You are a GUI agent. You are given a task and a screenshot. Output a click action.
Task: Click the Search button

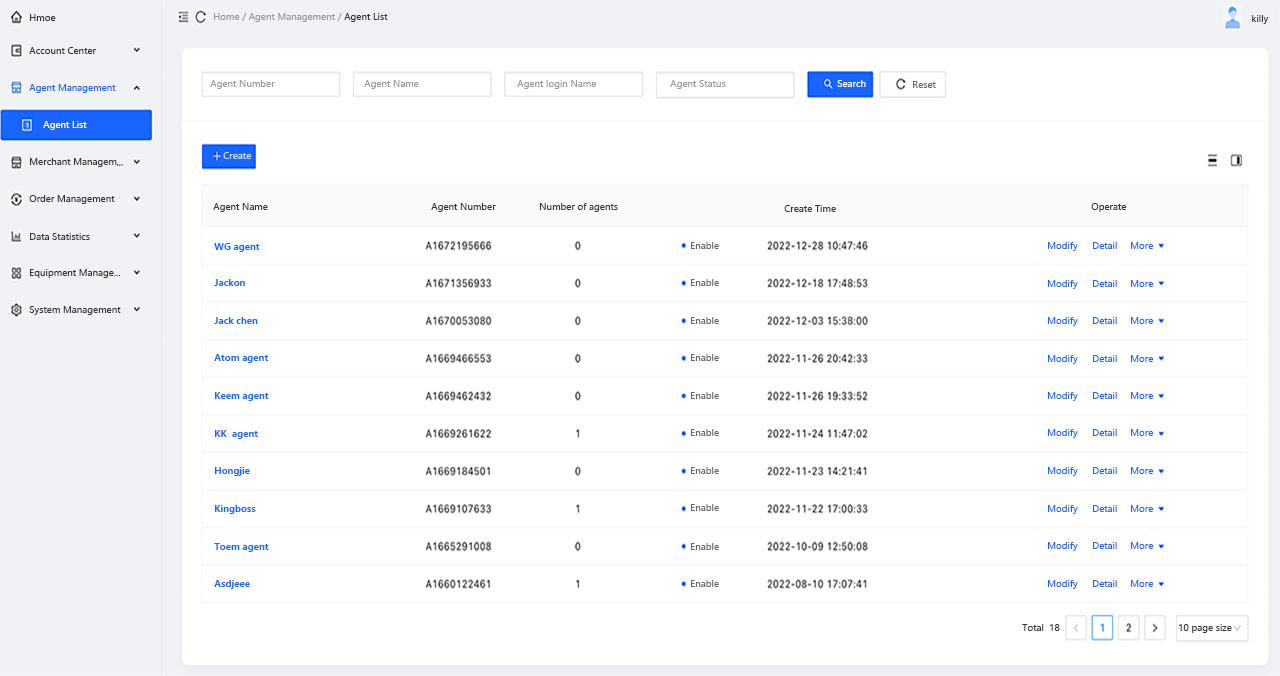click(840, 84)
